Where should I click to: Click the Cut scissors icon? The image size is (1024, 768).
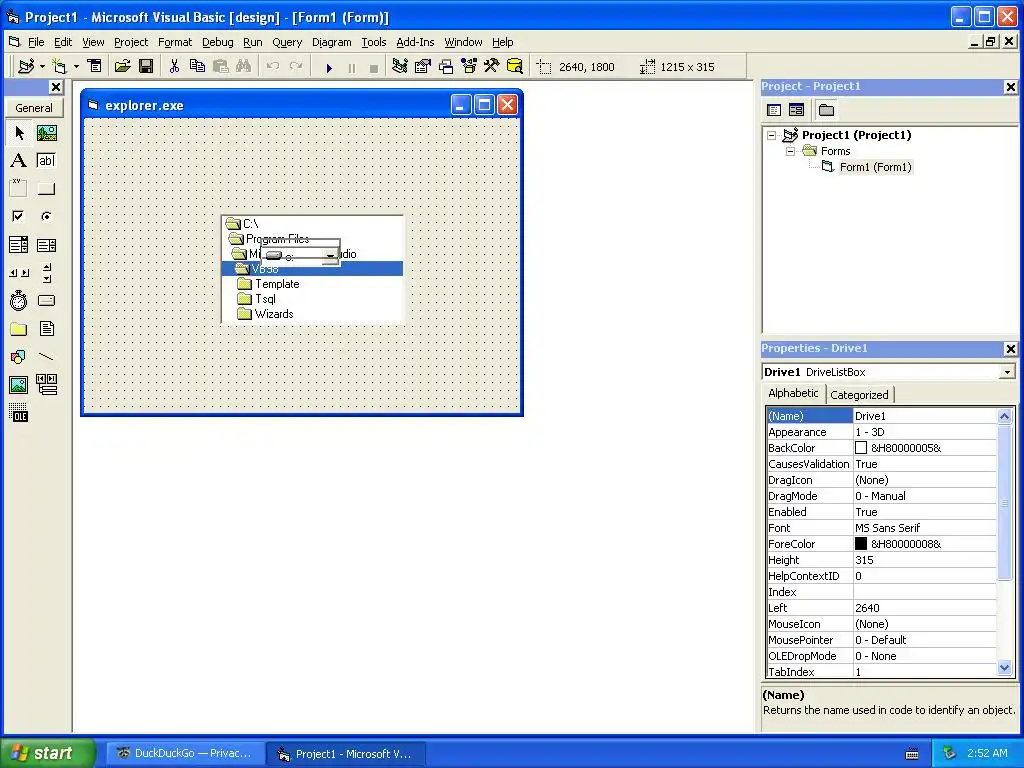tap(174, 66)
